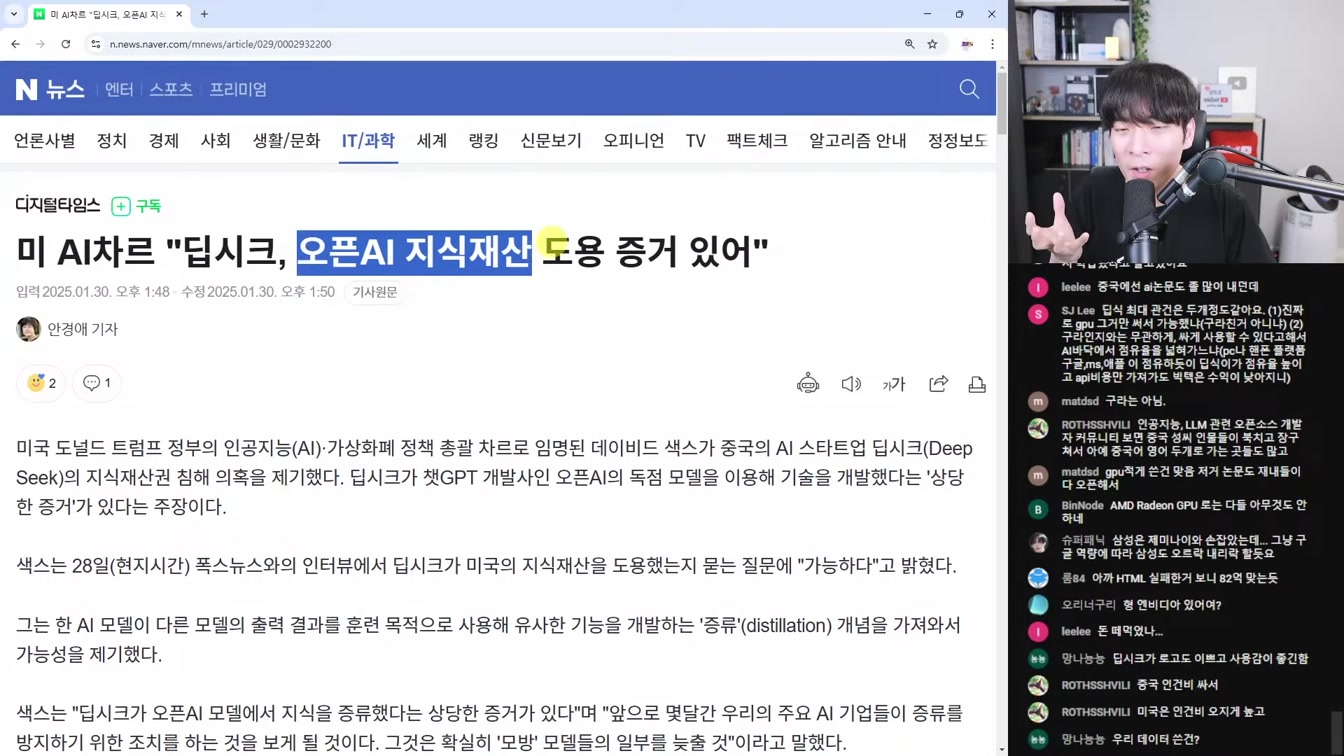Screen dimensions: 1344x756
Task: Click the 구독 subscribe button
Action: 148,206
